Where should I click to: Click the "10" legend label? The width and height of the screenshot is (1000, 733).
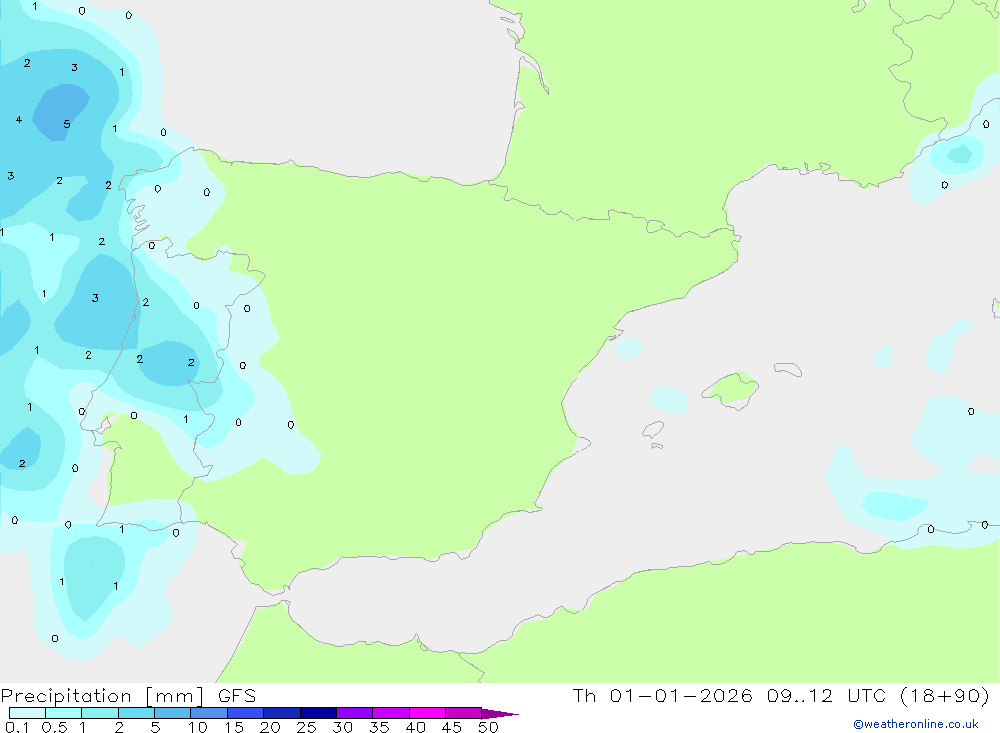[x=198, y=727]
